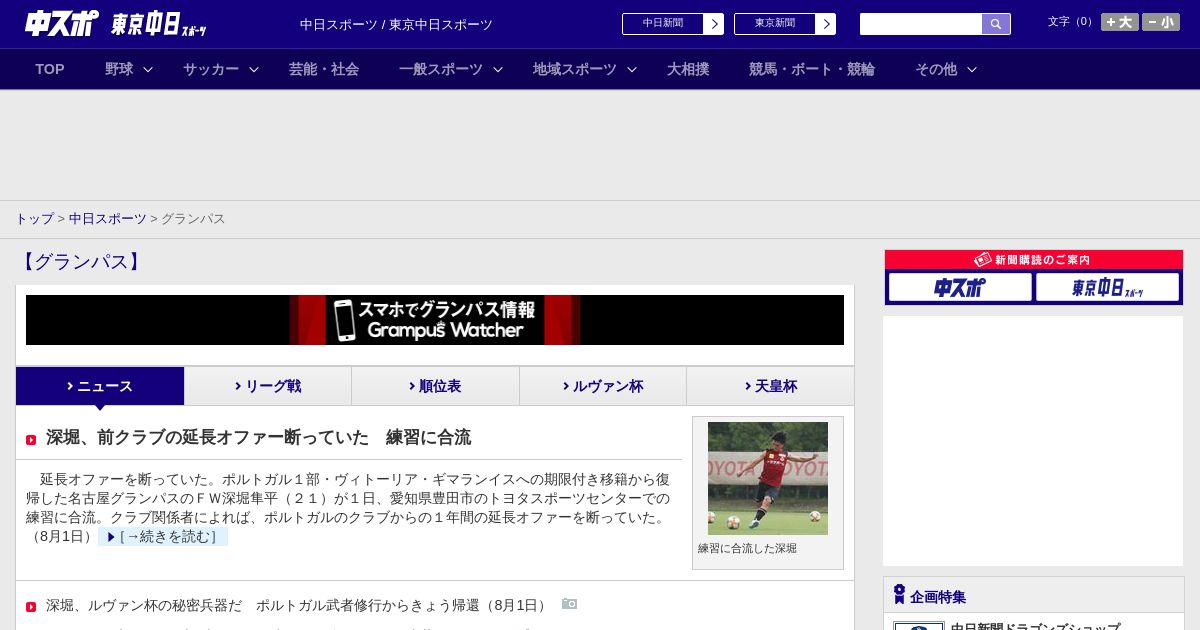Image resolution: width=1200 pixels, height=630 pixels.
Task: Click red bullet beside ルヴァン杯の秘密兵器 article
Action: (x=31, y=607)
